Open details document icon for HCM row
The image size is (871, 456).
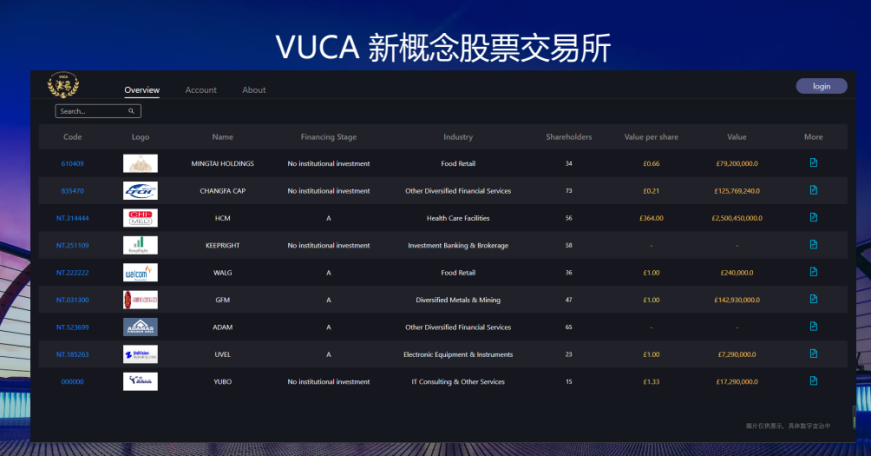click(x=813, y=217)
